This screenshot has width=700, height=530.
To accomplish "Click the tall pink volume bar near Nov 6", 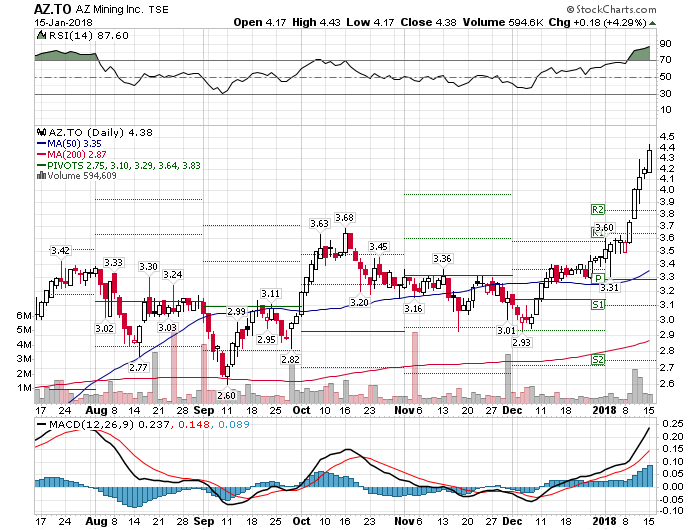I will tap(415, 367).
